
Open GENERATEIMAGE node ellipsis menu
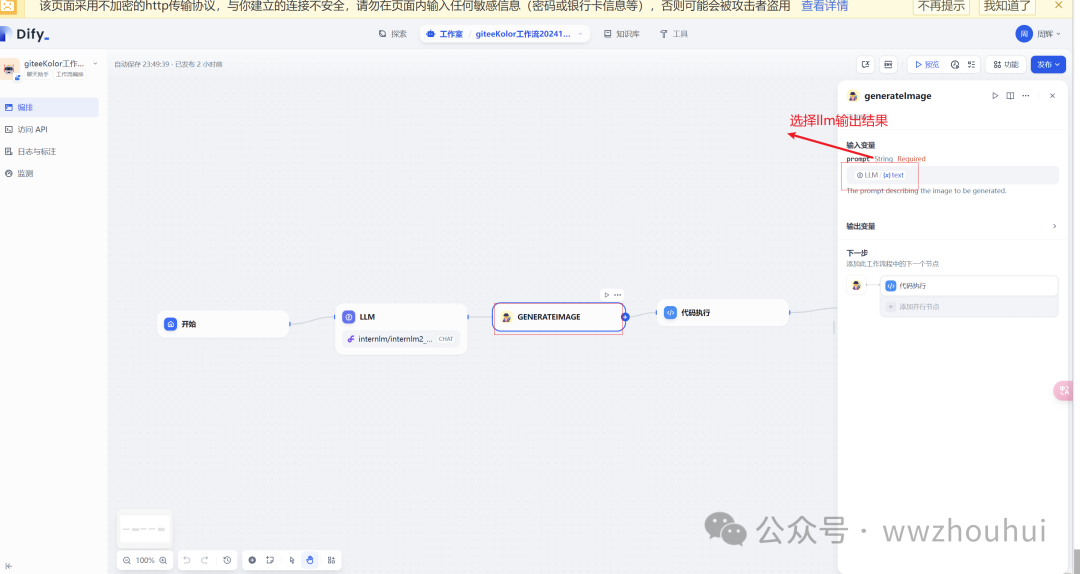point(618,295)
